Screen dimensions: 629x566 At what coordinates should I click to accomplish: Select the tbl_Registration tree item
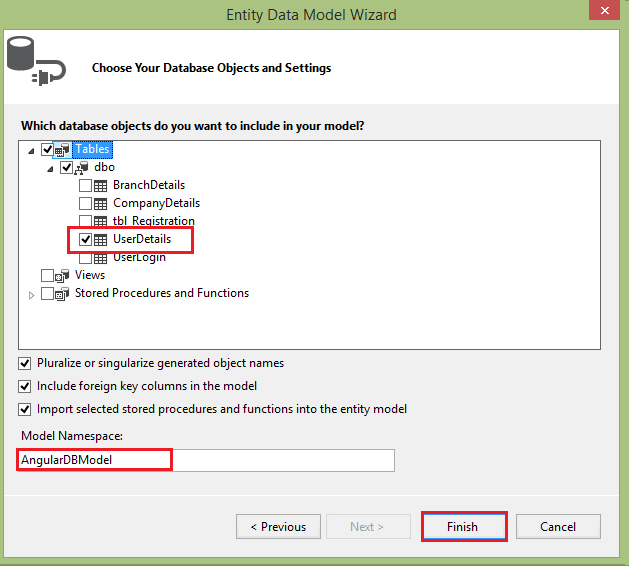[x=153, y=222]
